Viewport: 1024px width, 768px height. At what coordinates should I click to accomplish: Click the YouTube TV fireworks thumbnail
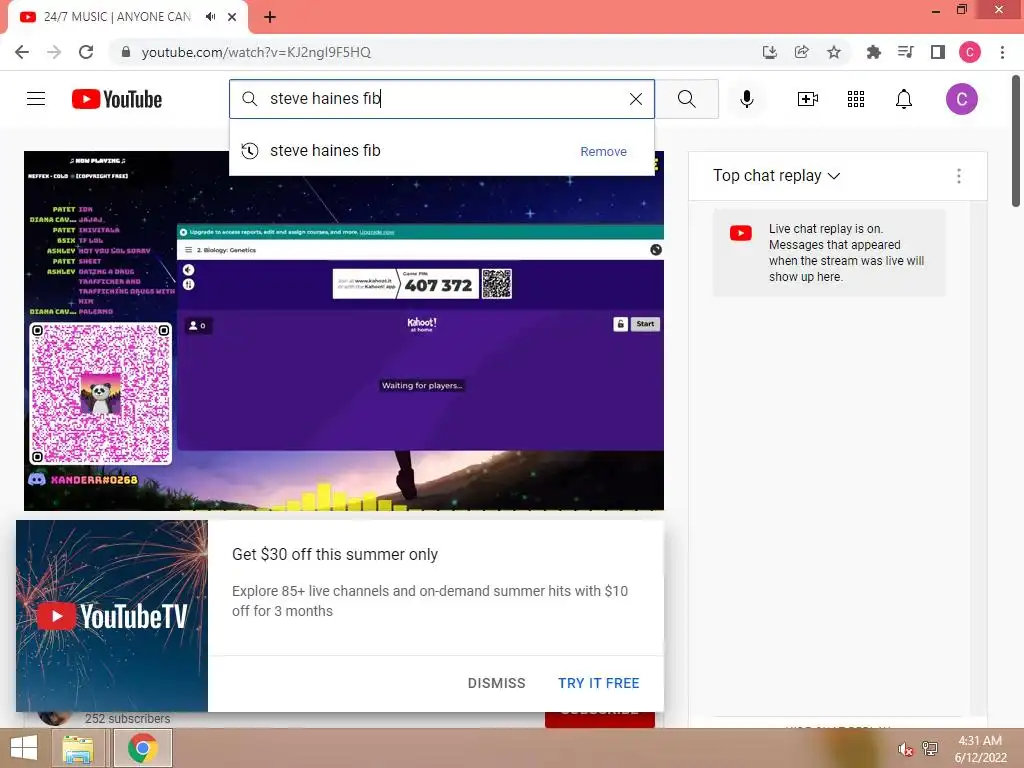[x=112, y=616]
